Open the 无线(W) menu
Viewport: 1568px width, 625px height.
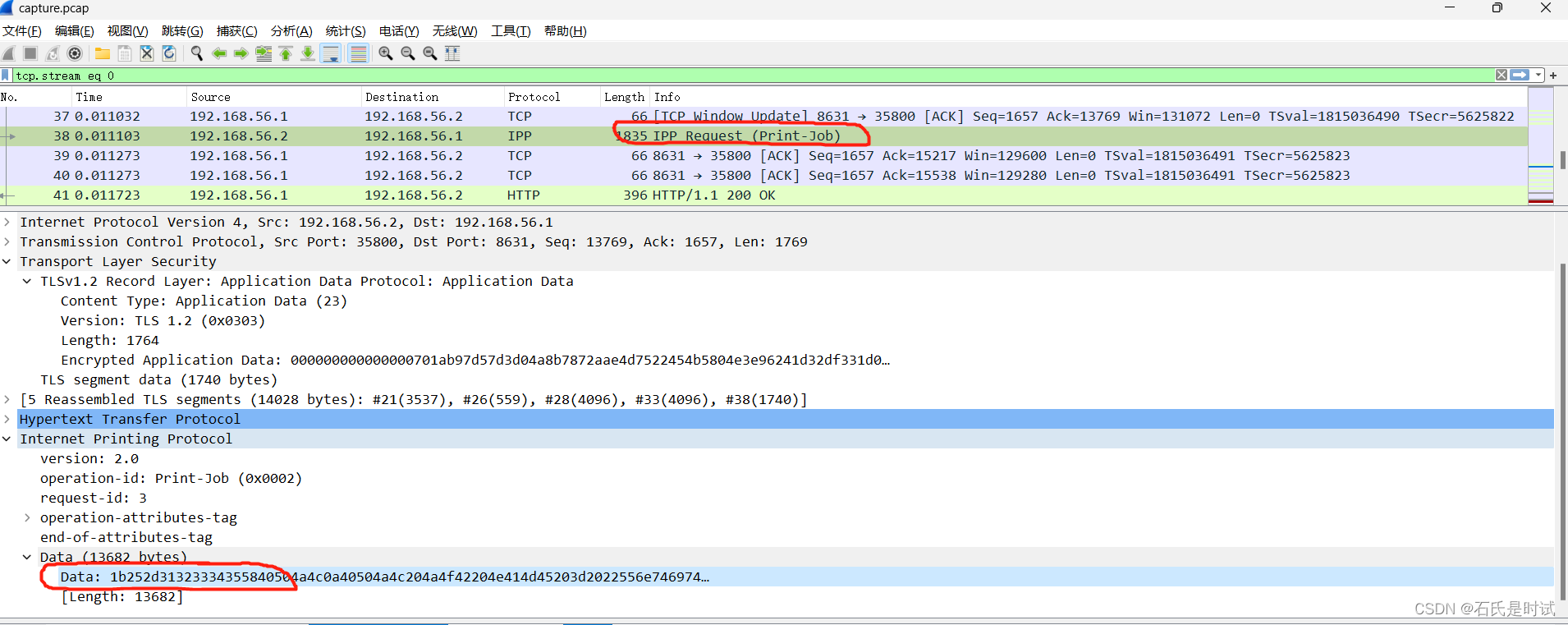coord(455,31)
